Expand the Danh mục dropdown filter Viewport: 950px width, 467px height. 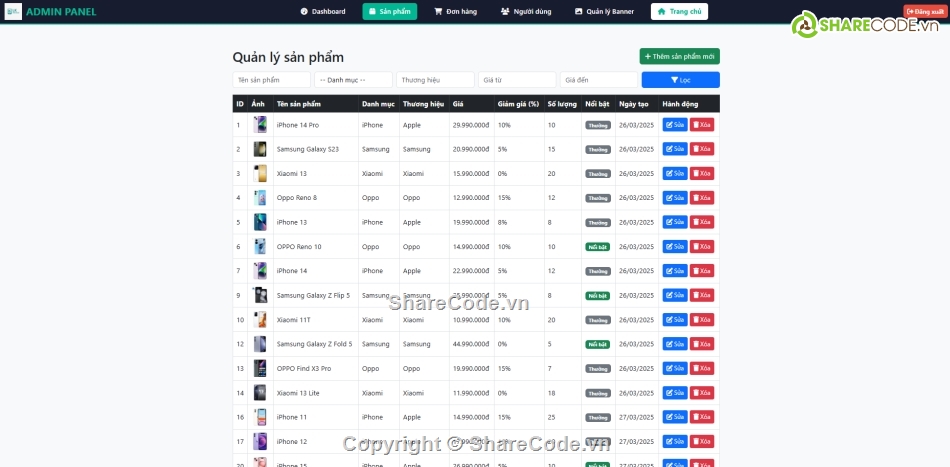353,80
